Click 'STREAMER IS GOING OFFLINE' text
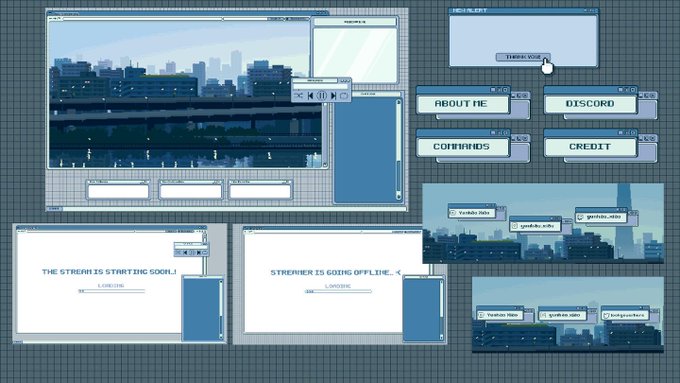 331,272
